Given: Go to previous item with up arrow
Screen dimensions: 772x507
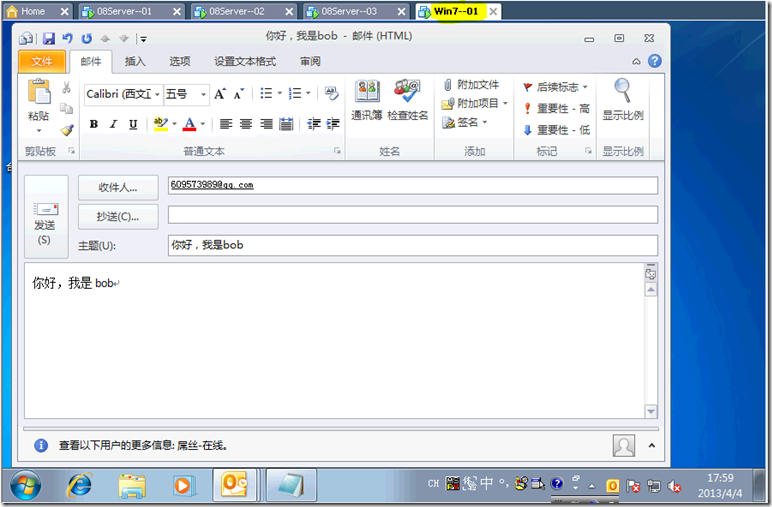Looking at the screenshot, I should pos(105,38).
